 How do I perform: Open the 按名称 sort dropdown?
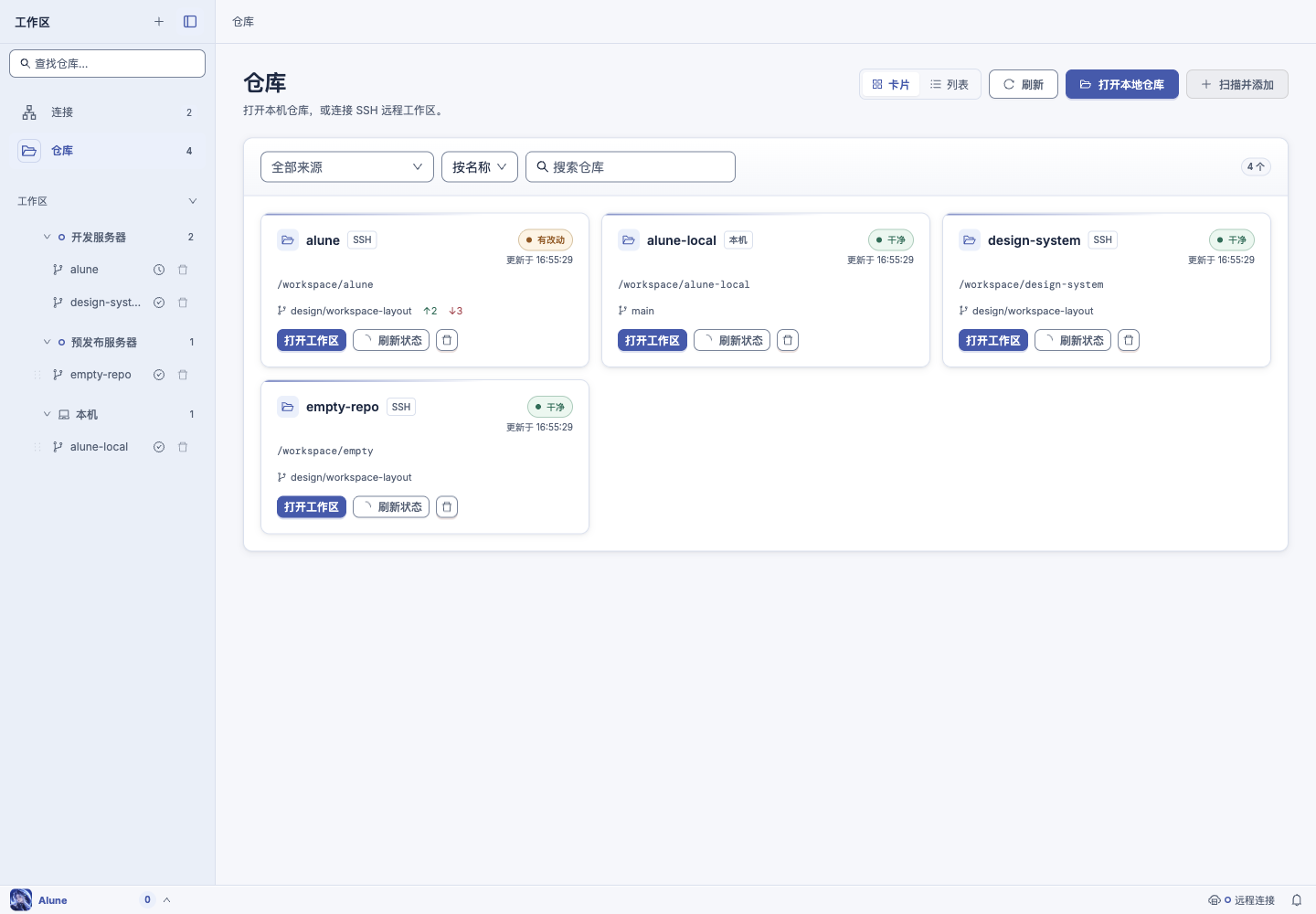coord(480,167)
